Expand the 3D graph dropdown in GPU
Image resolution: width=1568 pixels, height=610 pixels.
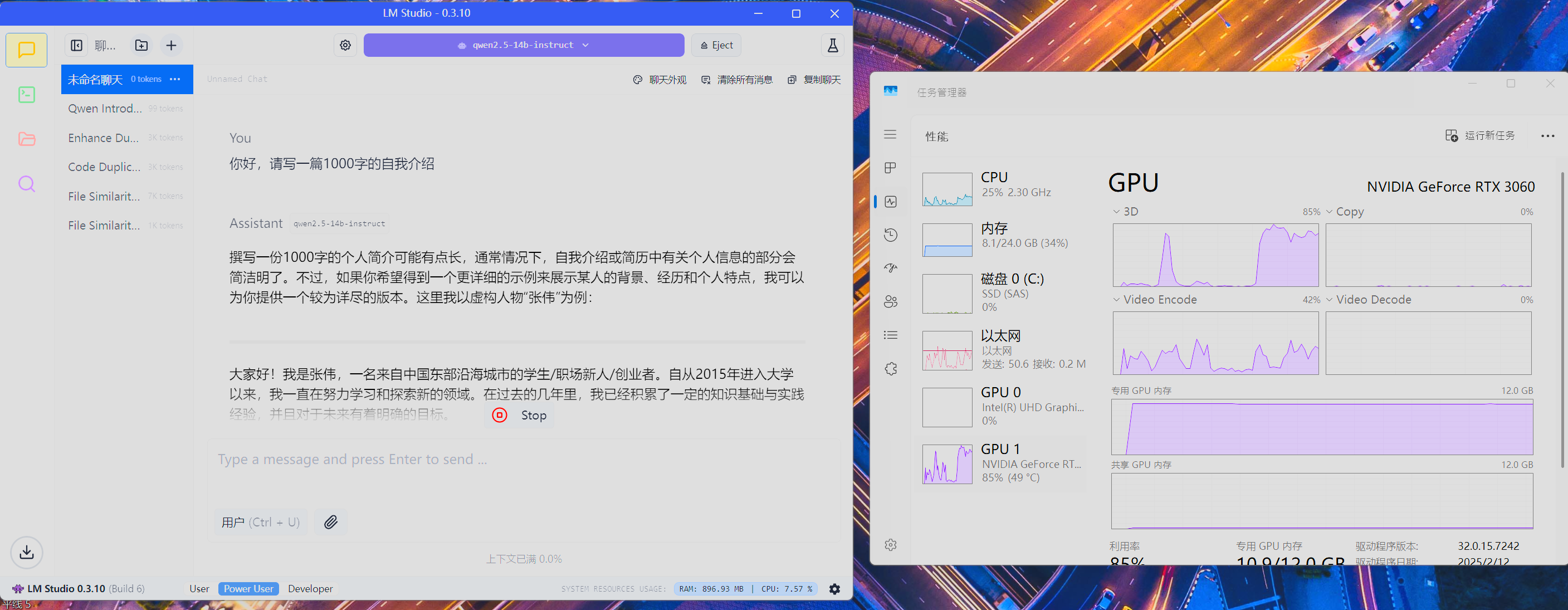point(1116,212)
